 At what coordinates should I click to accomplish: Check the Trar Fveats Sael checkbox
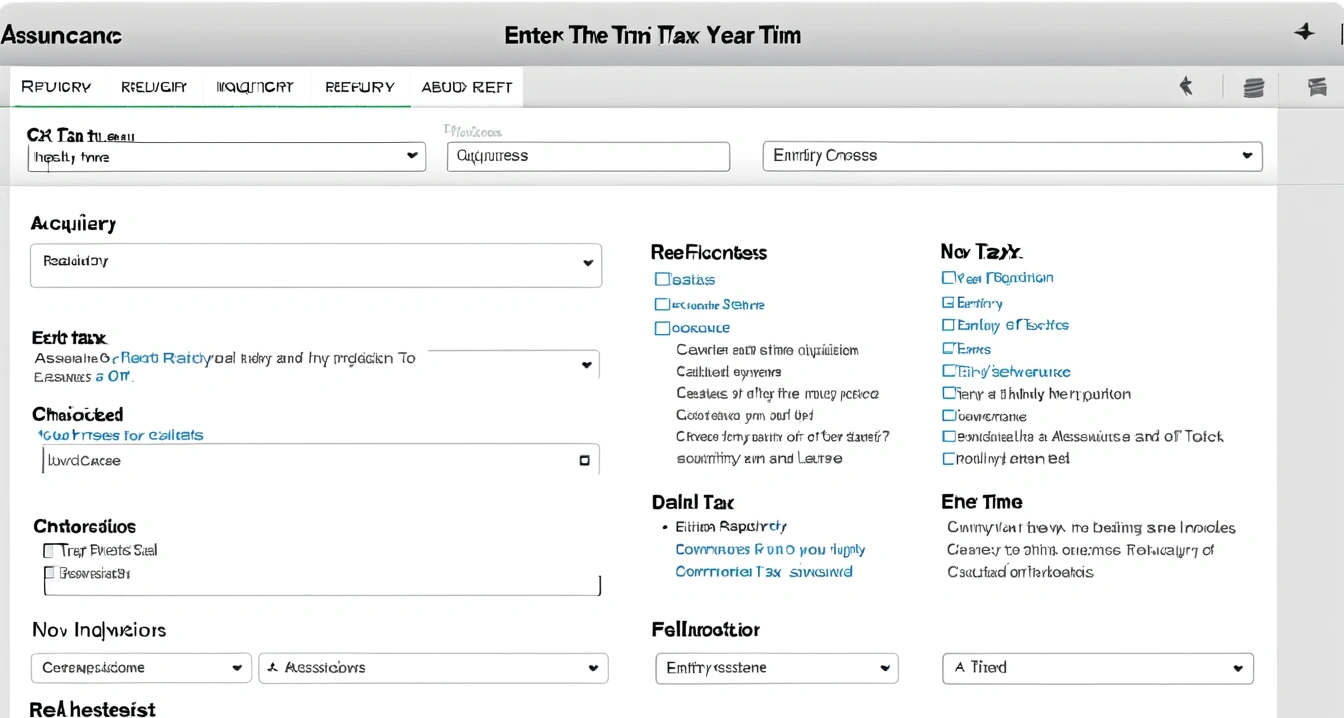pos(50,550)
